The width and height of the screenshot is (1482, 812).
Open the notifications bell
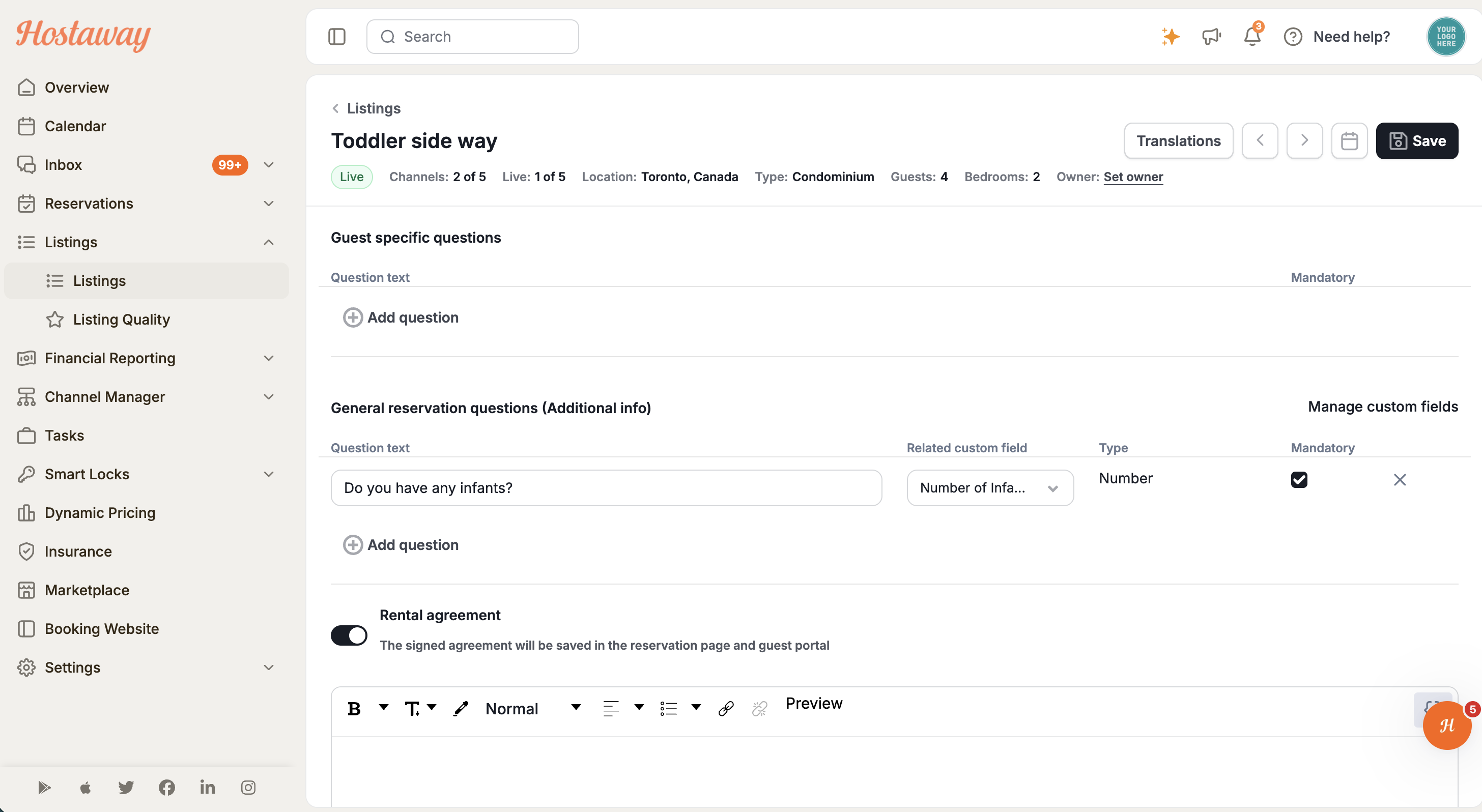point(1252,36)
